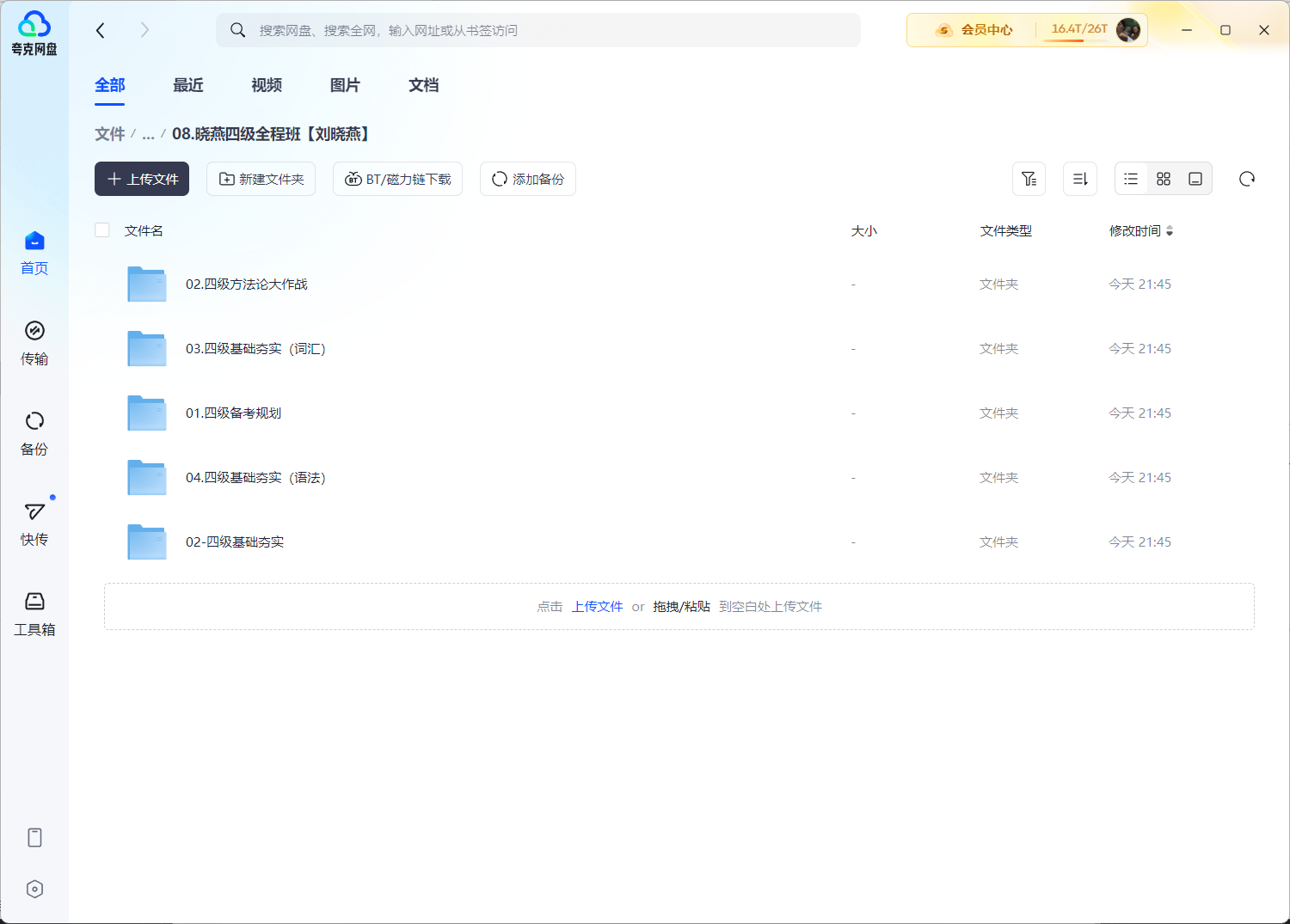This screenshot has height=924, width=1290.
Task: View the 16.4T/26T storage usage
Action: click(1079, 29)
